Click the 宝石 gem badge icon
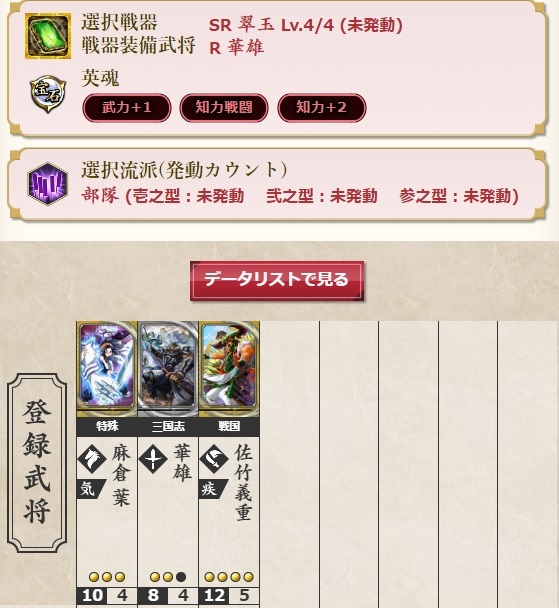 coord(48,93)
